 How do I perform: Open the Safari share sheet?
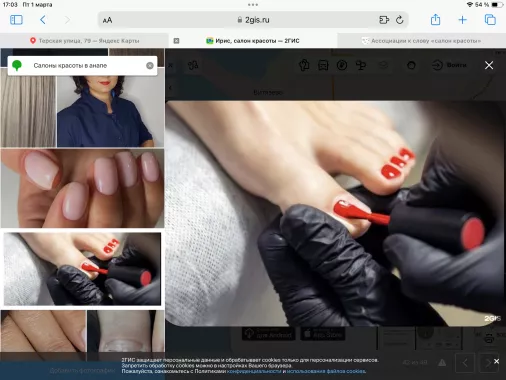coord(435,20)
